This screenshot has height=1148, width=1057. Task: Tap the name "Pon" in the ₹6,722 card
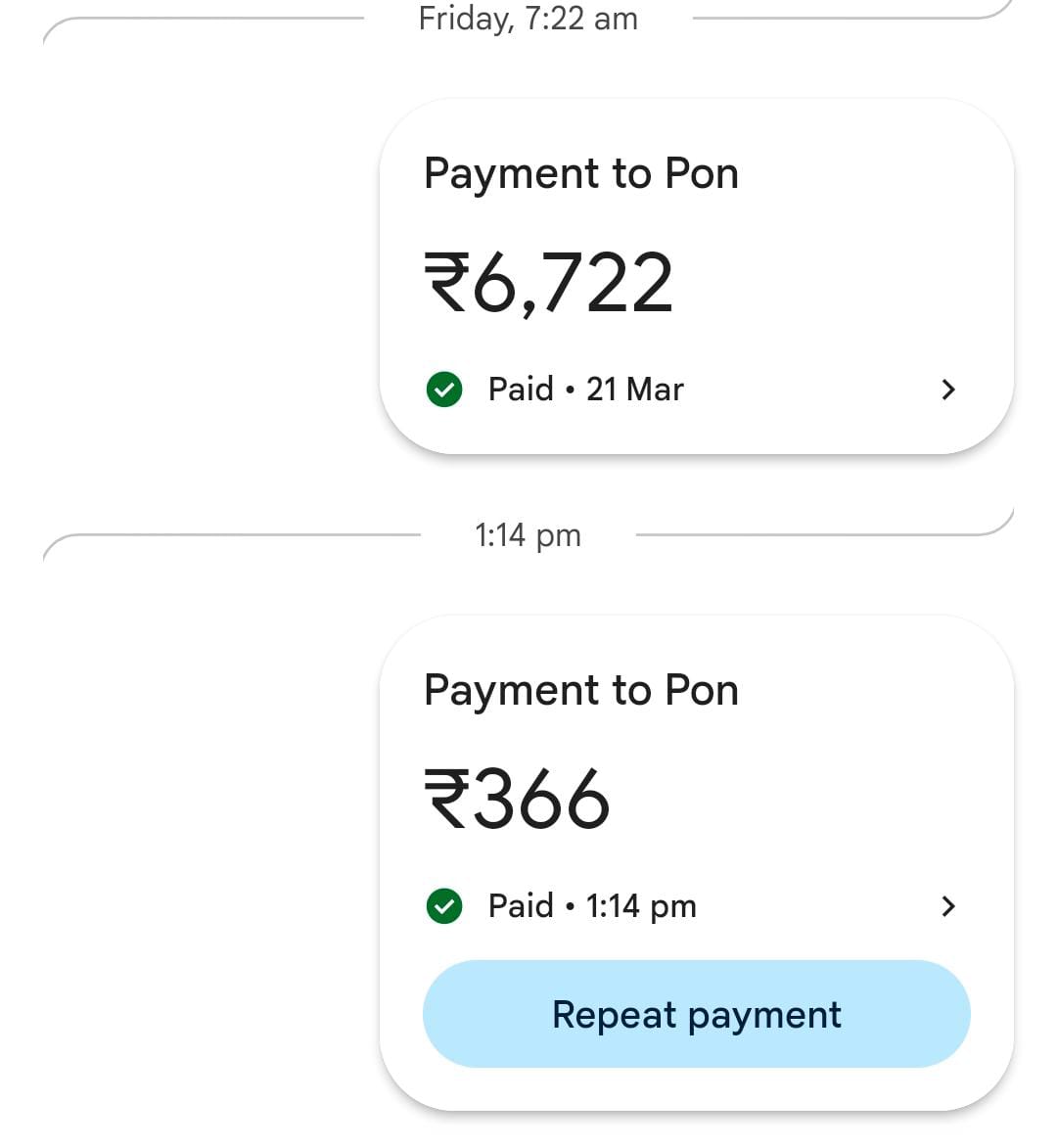click(x=702, y=174)
